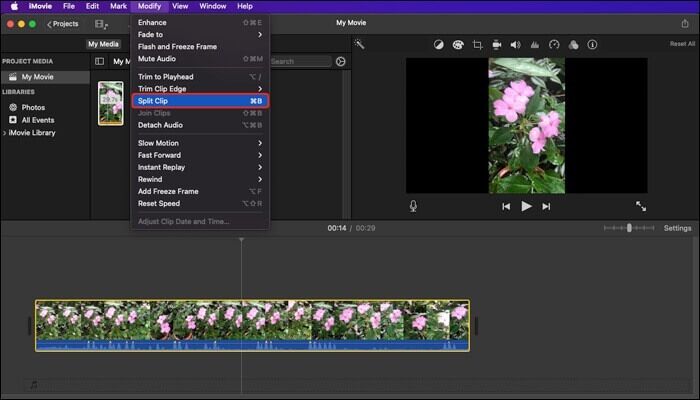The width and height of the screenshot is (700, 400).
Task: Switch to My Media tab
Action: pos(103,44)
